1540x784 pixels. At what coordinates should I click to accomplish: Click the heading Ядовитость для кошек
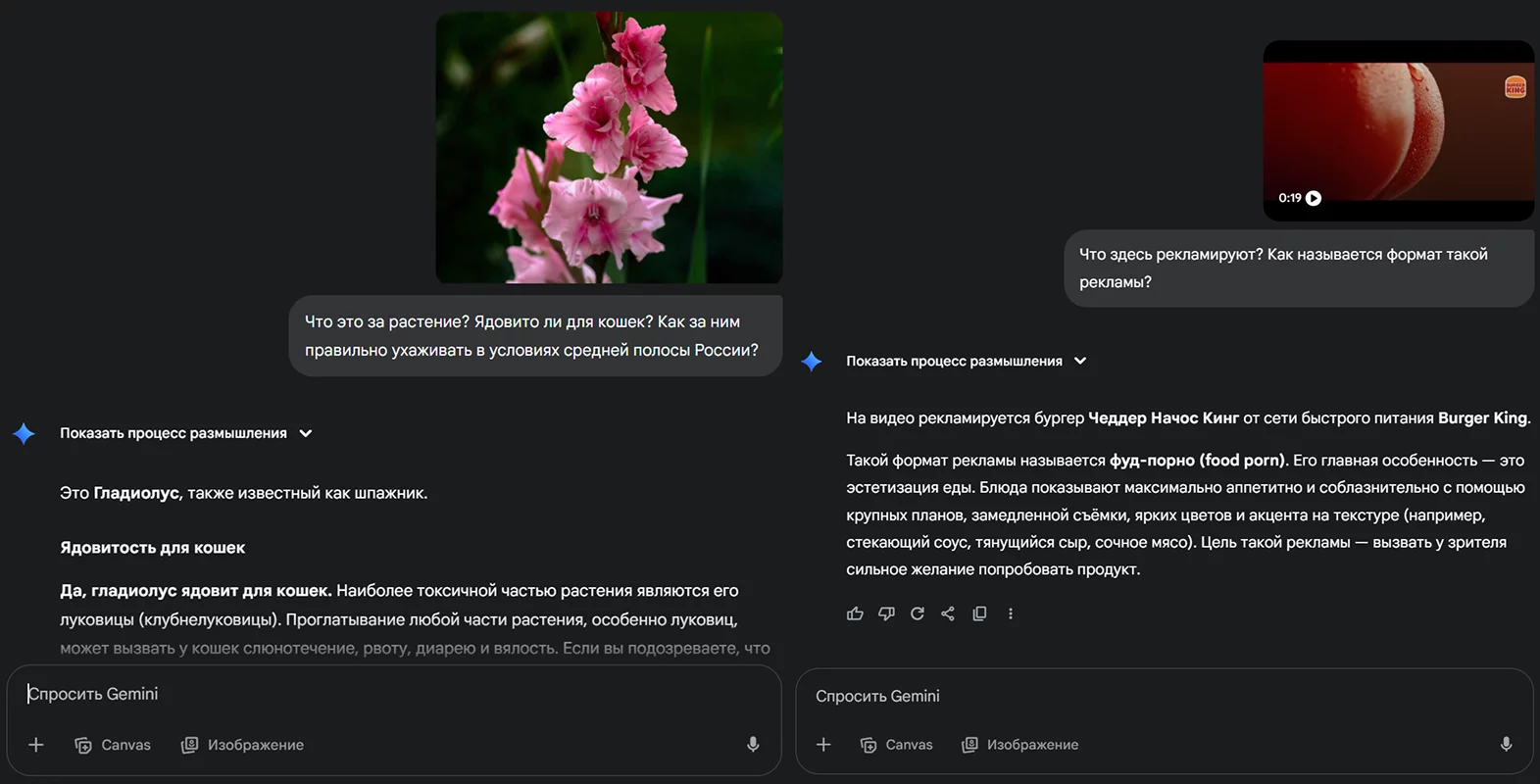153,548
